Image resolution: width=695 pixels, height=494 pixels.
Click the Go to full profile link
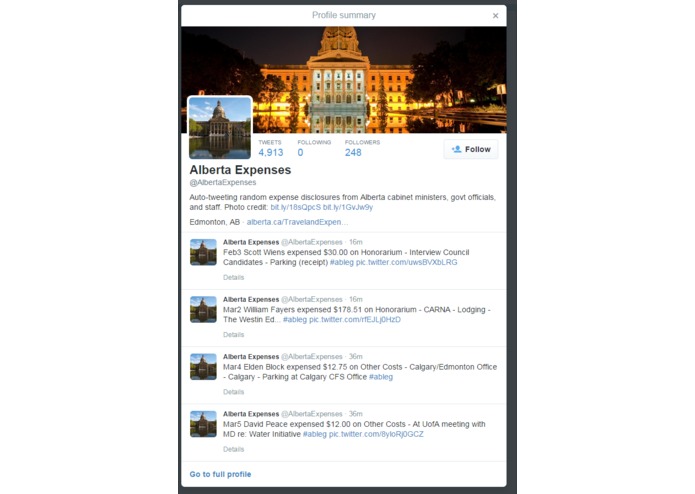tap(220, 474)
